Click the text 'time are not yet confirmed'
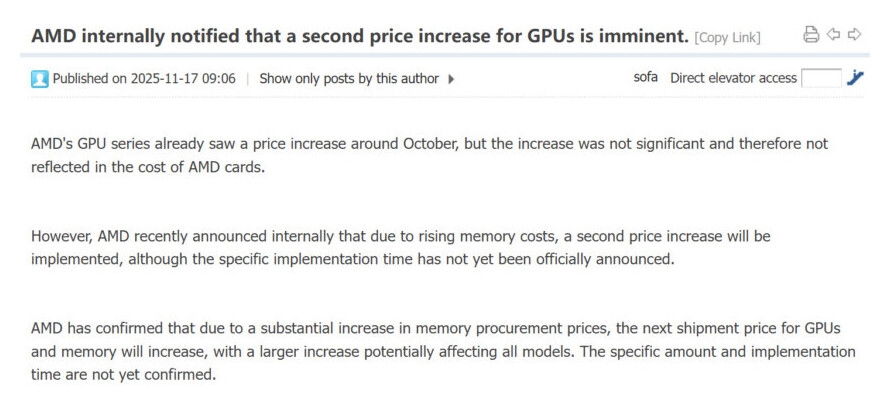The height and width of the screenshot is (405, 890). (124, 375)
